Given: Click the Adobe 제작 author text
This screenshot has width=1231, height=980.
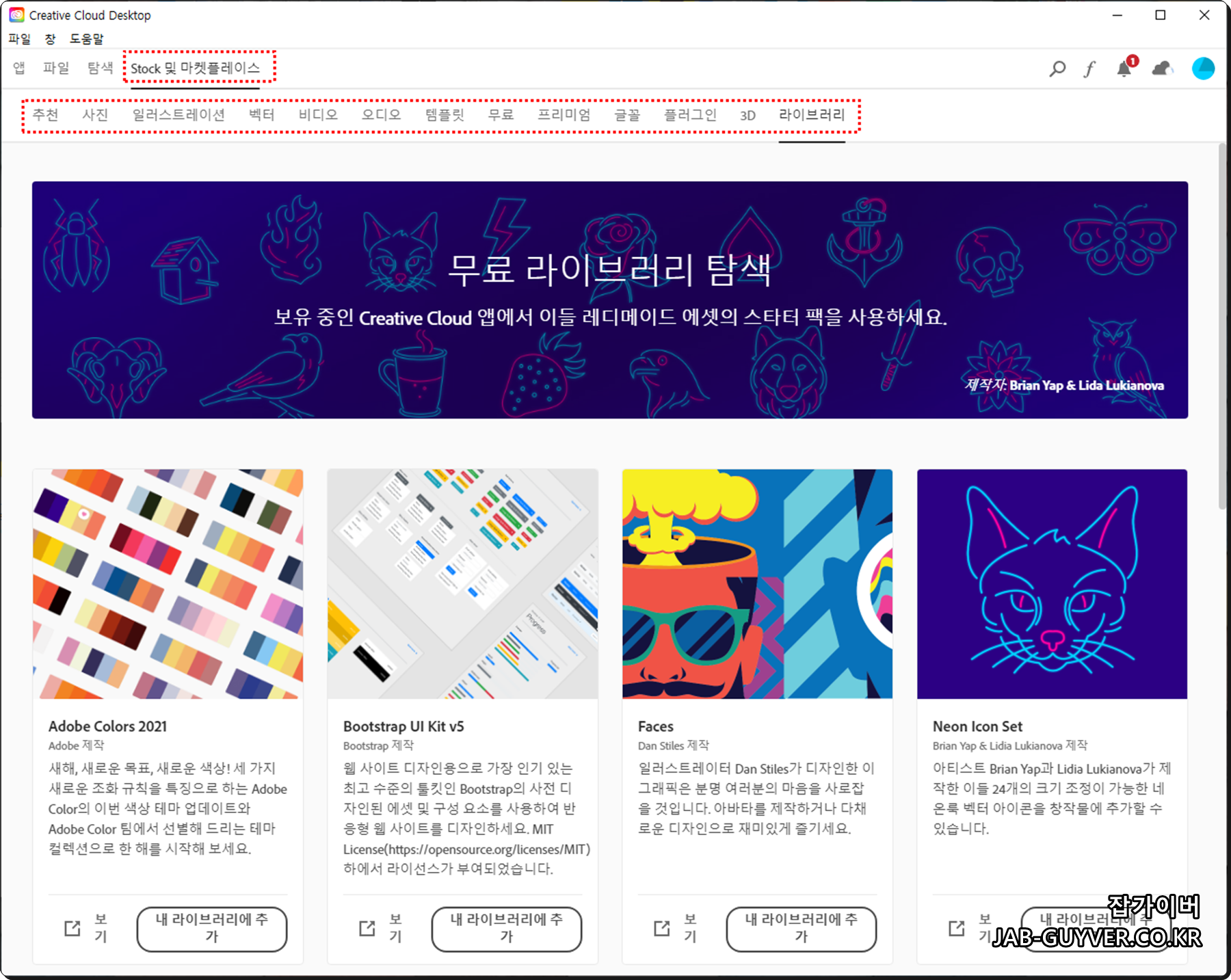Looking at the screenshot, I should pos(77,745).
